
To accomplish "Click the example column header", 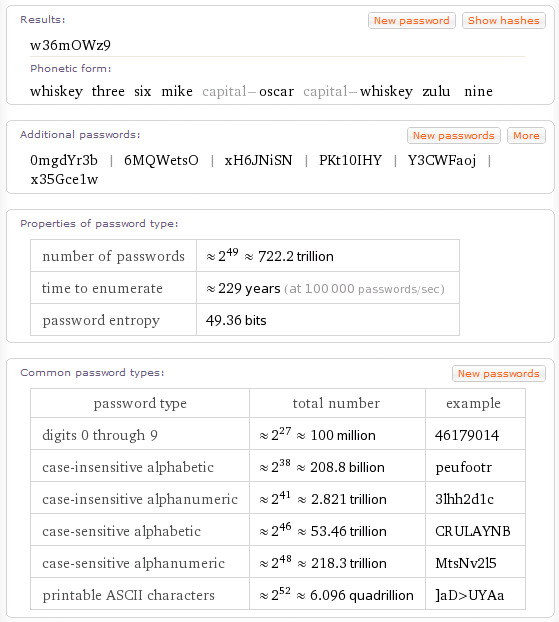I will pyautogui.click(x=473, y=403).
